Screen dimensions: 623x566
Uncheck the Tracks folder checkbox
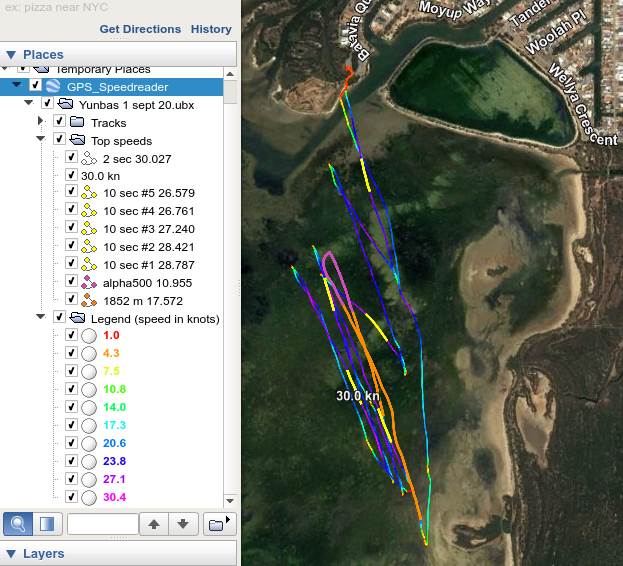(x=59, y=122)
